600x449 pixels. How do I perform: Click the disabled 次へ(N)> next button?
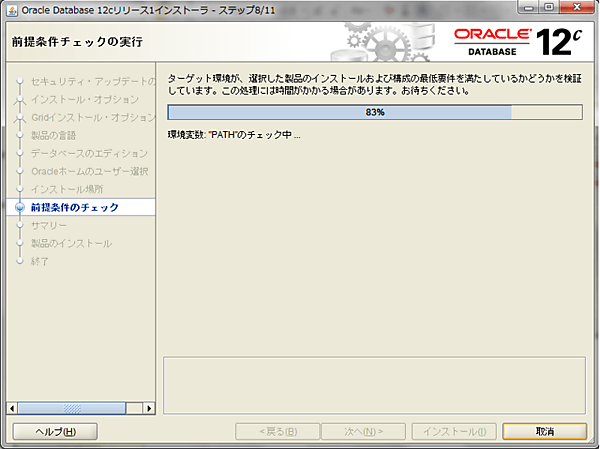pyautogui.click(x=363, y=431)
